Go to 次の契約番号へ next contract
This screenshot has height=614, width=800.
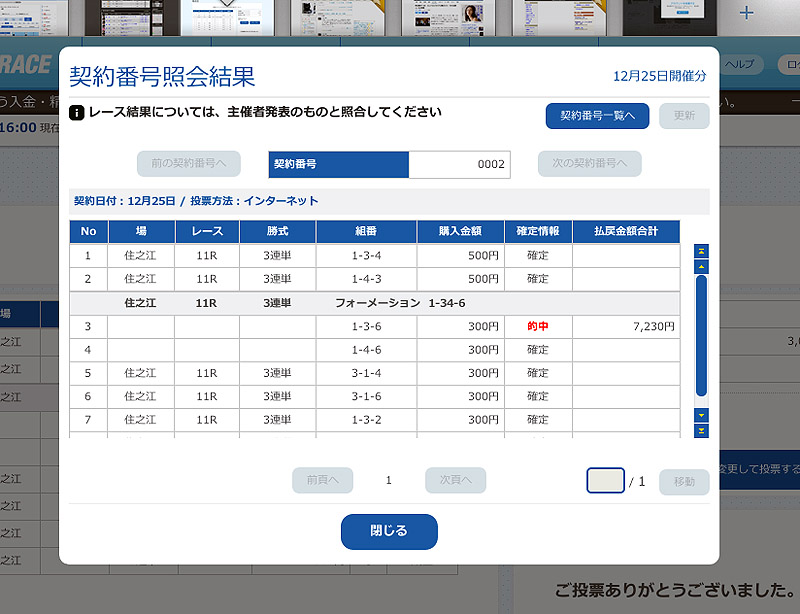[589, 164]
